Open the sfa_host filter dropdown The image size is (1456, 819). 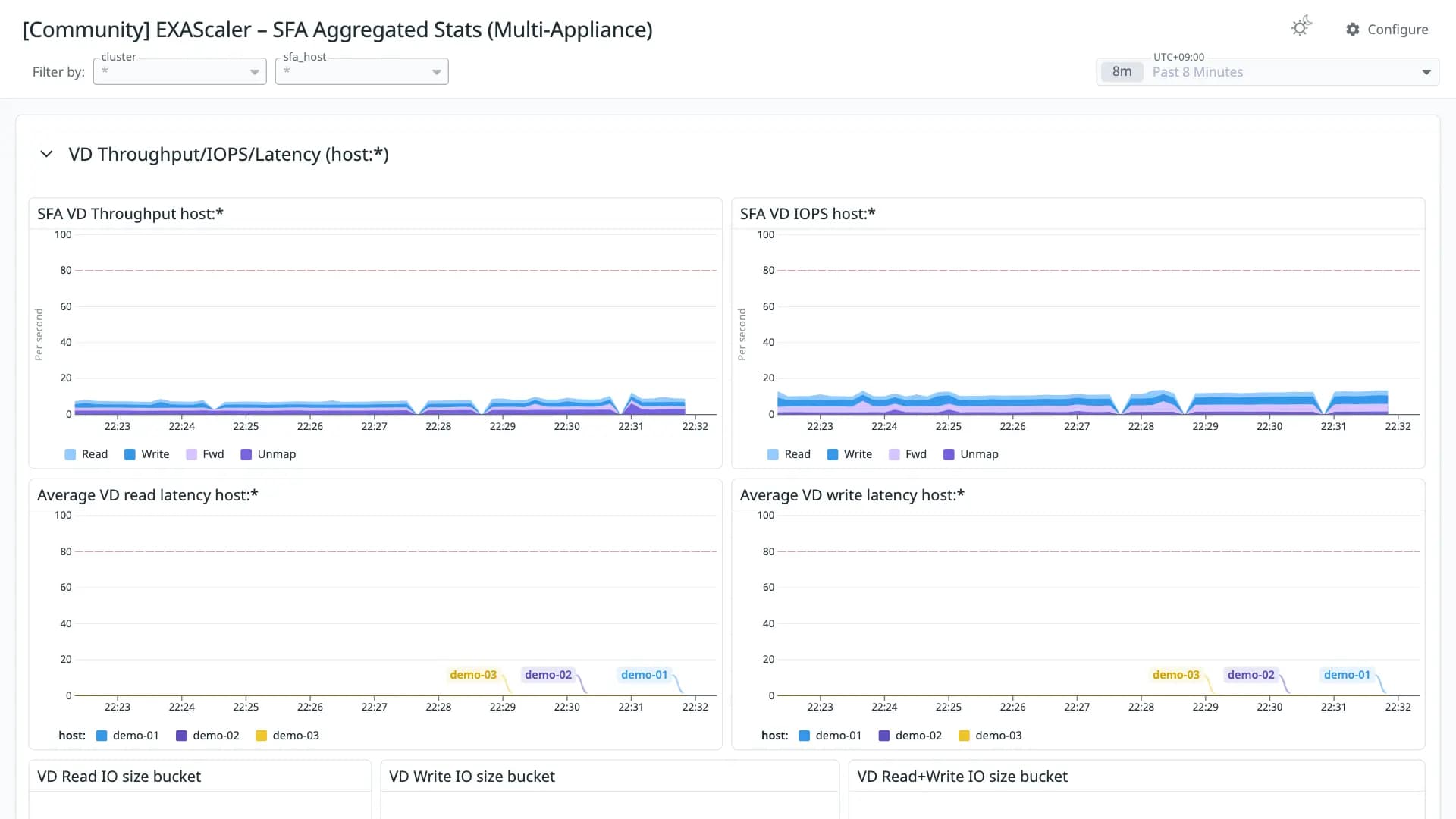point(362,71)
